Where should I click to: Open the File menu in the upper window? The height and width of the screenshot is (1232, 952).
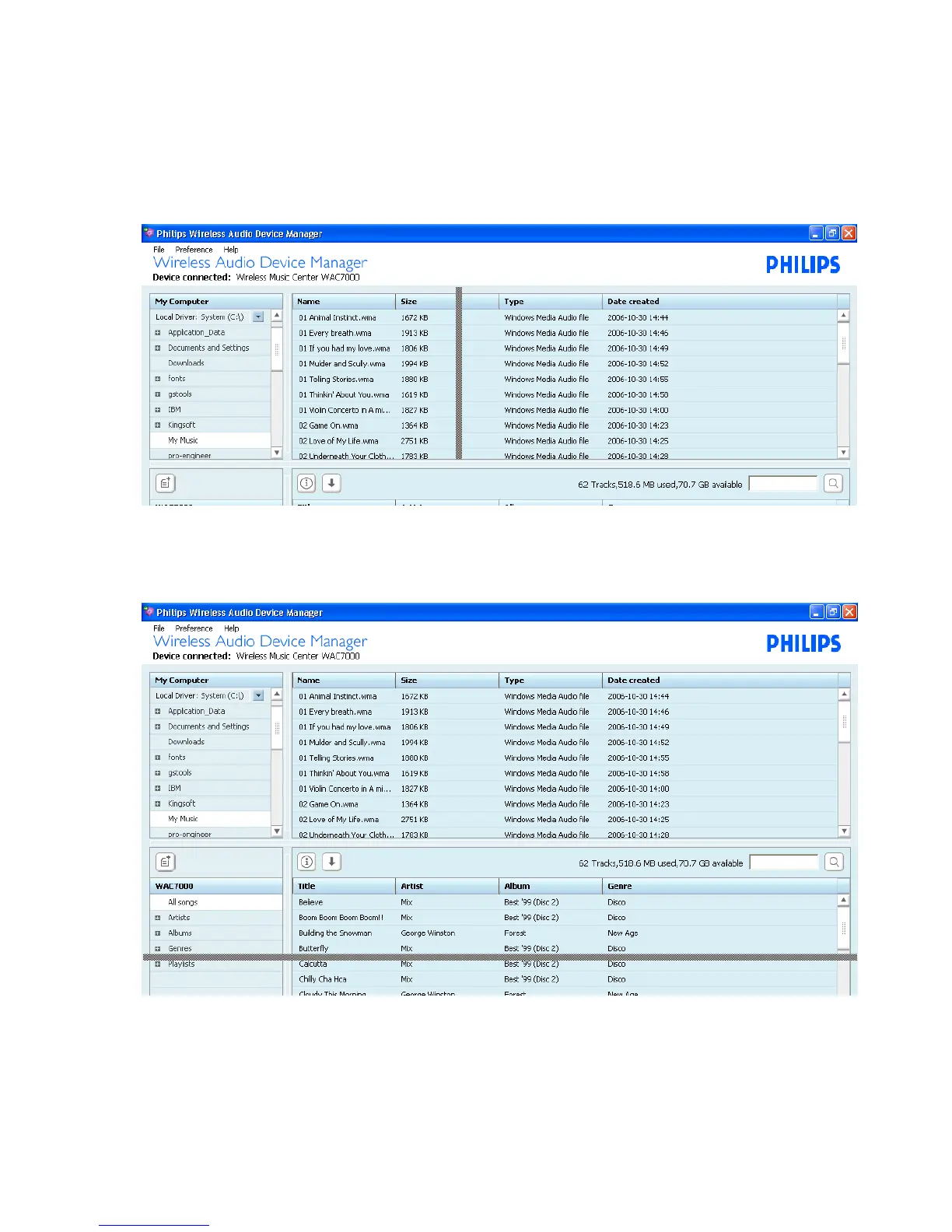pyautogui.click(x=159, y=250)
